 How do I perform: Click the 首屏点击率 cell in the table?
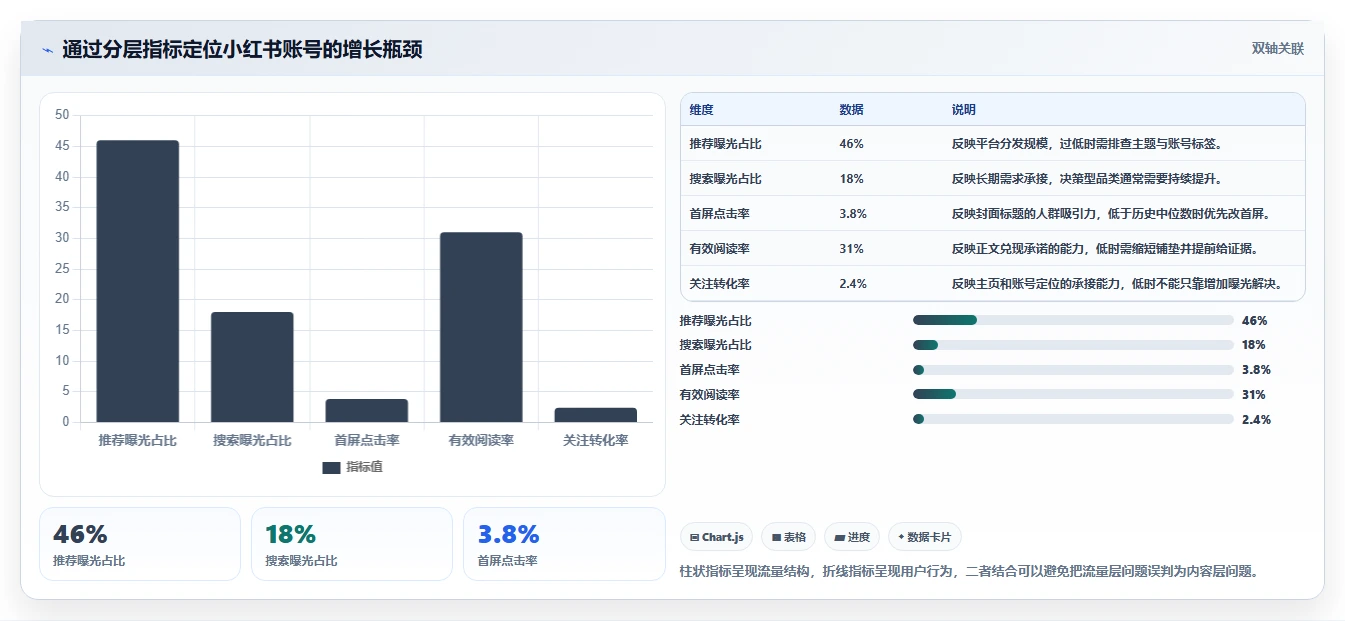[720, 214]
